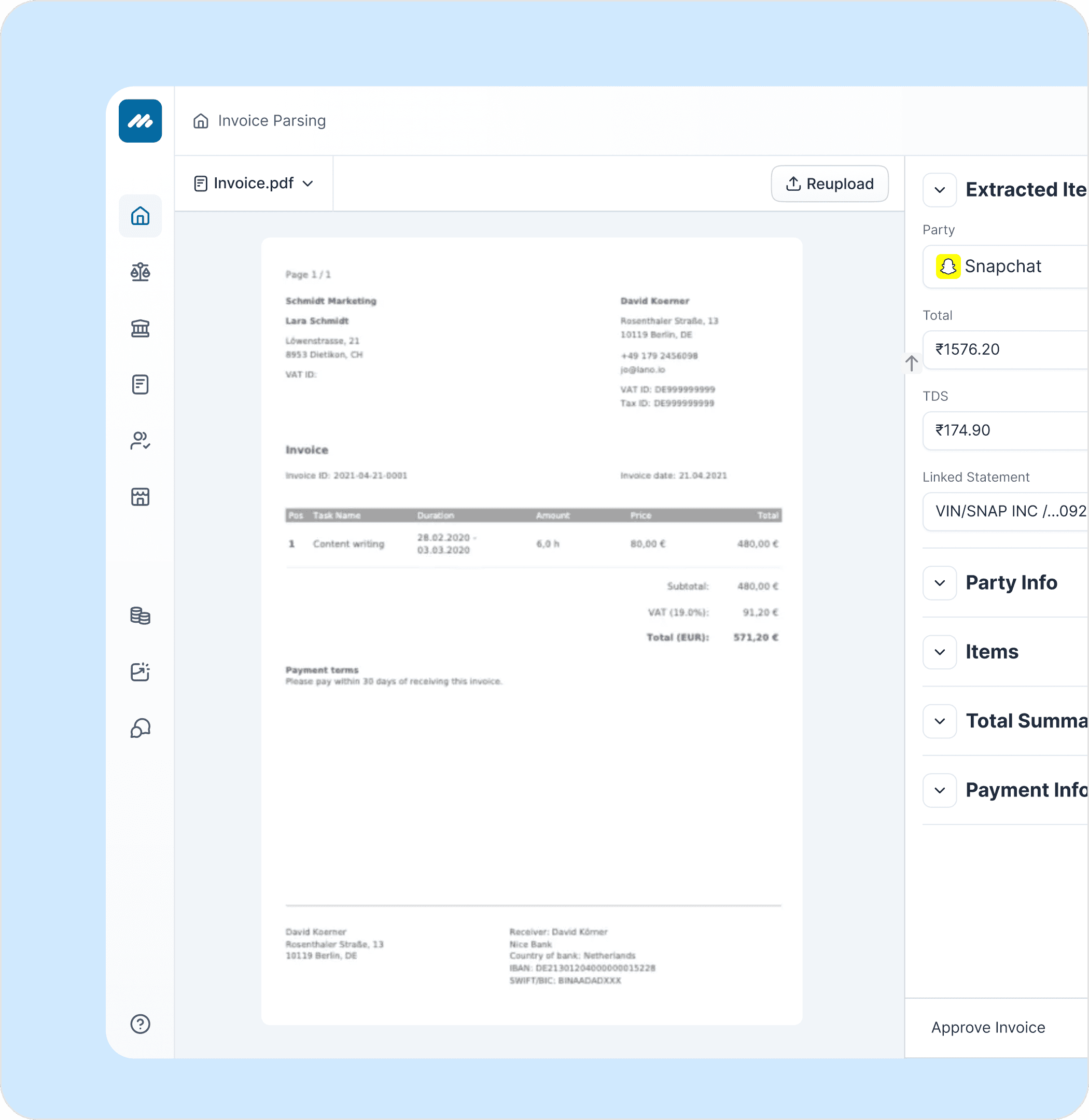Open the user check sidebar icon

point(140,440)
